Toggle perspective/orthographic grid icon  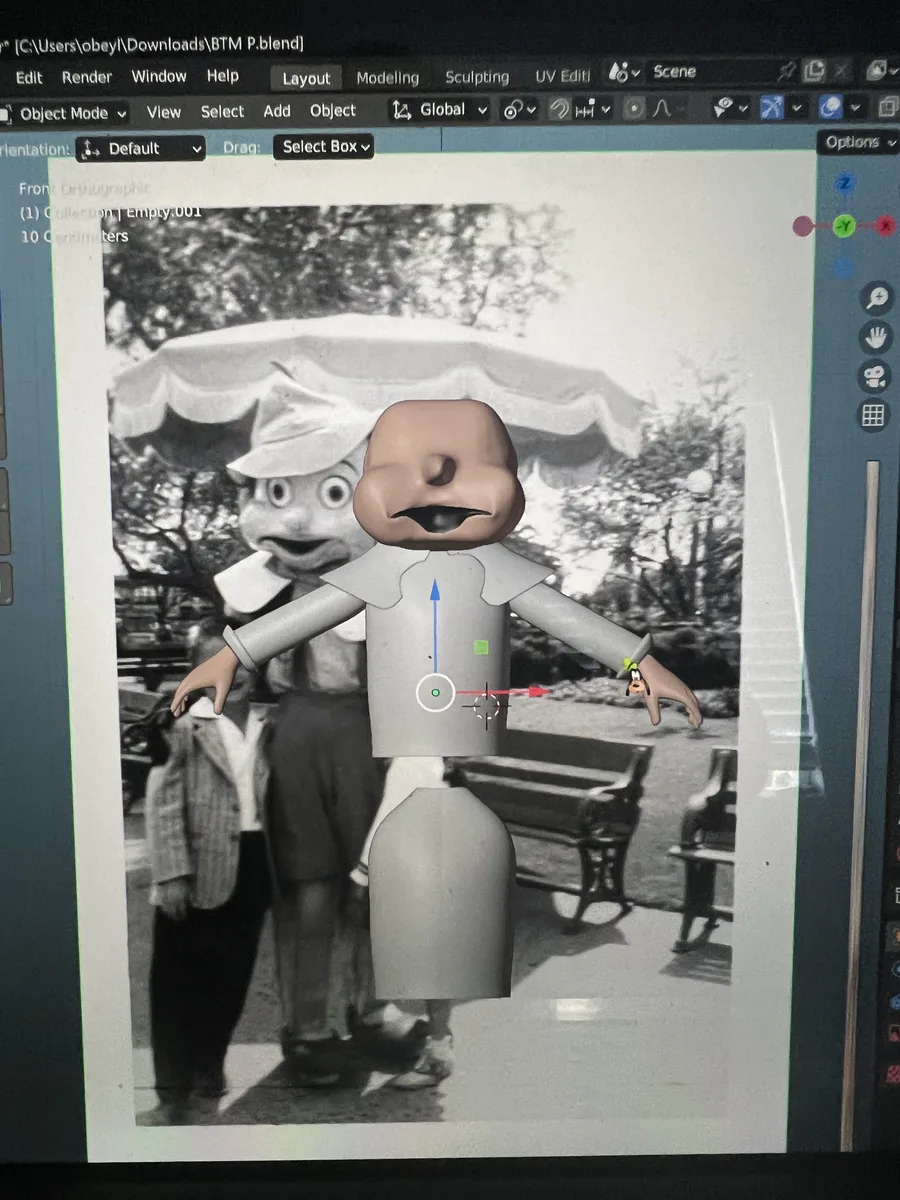coord(874,415)
